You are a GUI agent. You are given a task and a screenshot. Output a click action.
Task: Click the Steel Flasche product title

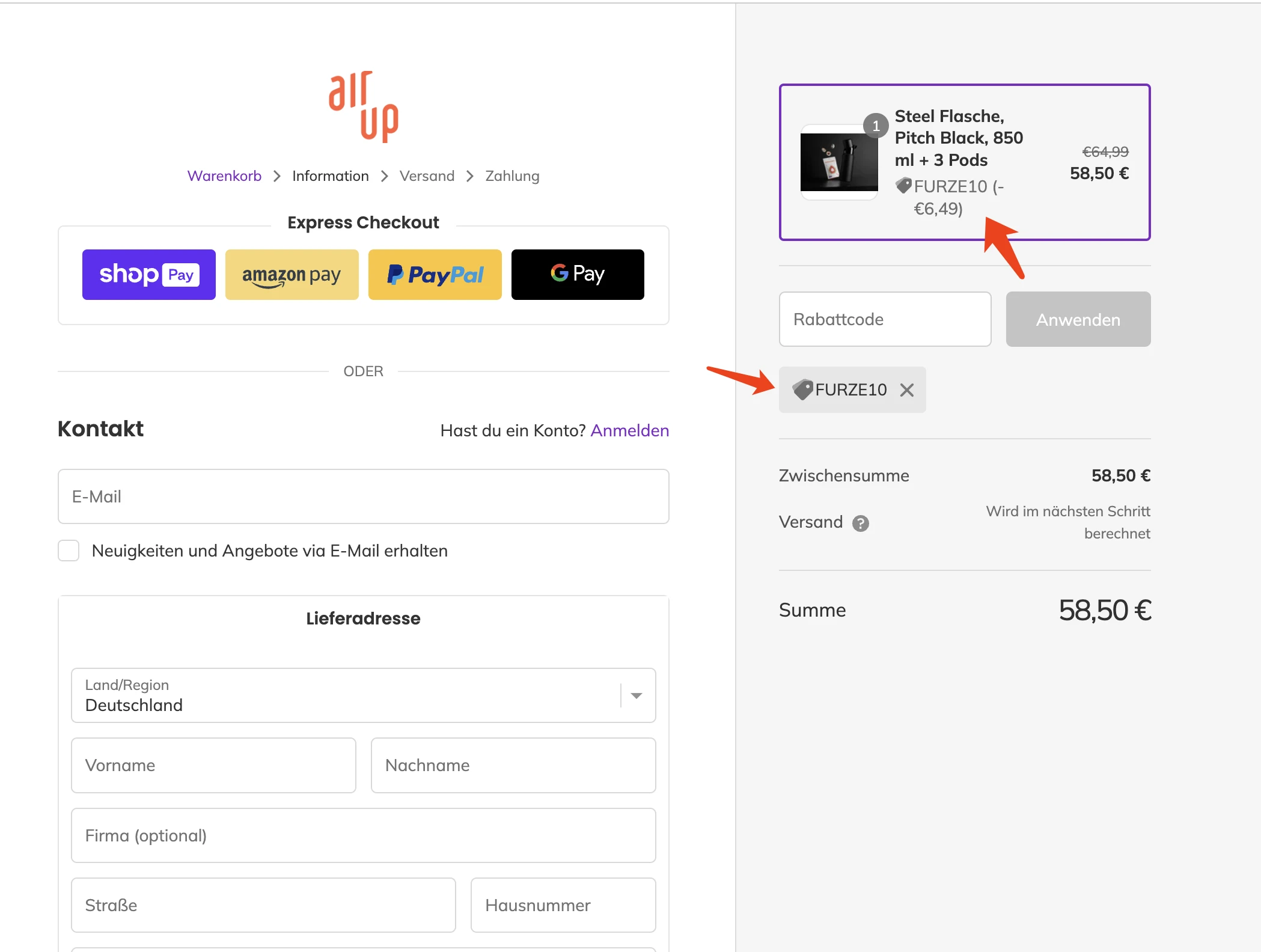959,138
